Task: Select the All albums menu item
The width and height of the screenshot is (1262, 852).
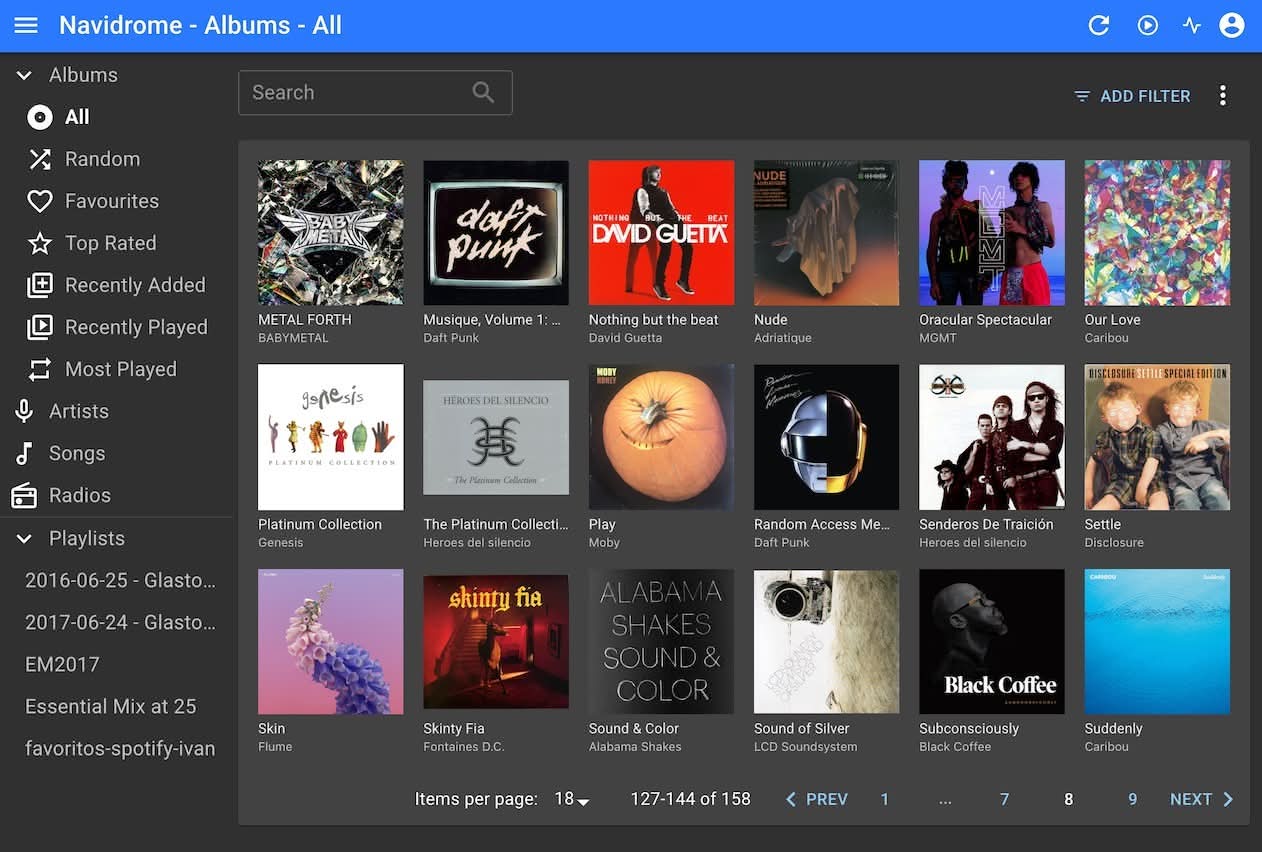Action: tap(116, 117)
